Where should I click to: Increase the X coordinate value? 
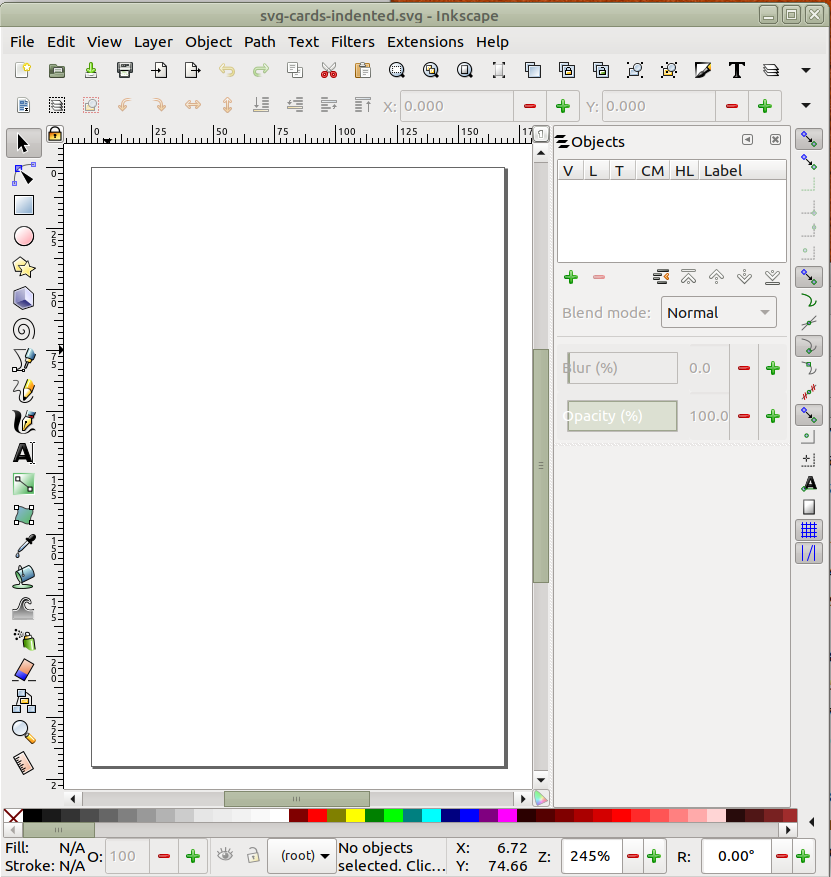tap(563, 106)
